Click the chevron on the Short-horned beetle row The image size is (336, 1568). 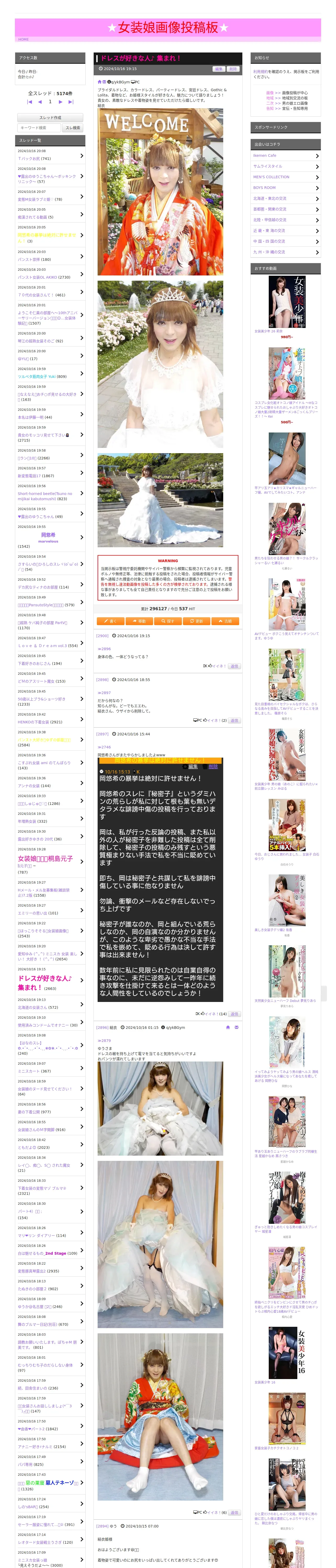(x=82, y=493)
